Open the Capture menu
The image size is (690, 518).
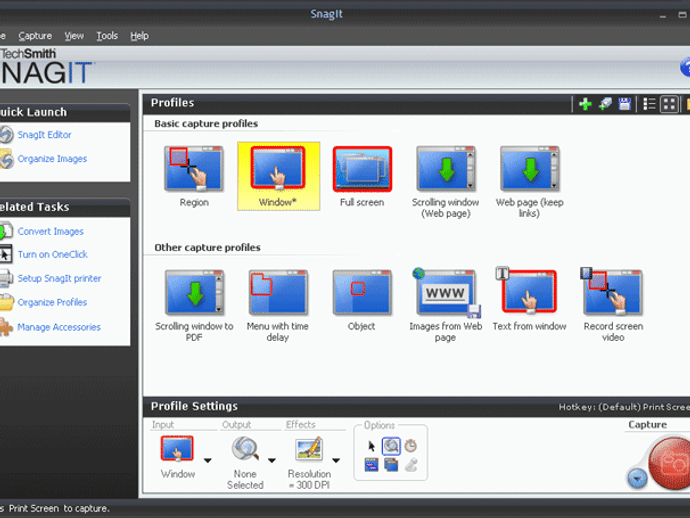click(x=35, y=36)
